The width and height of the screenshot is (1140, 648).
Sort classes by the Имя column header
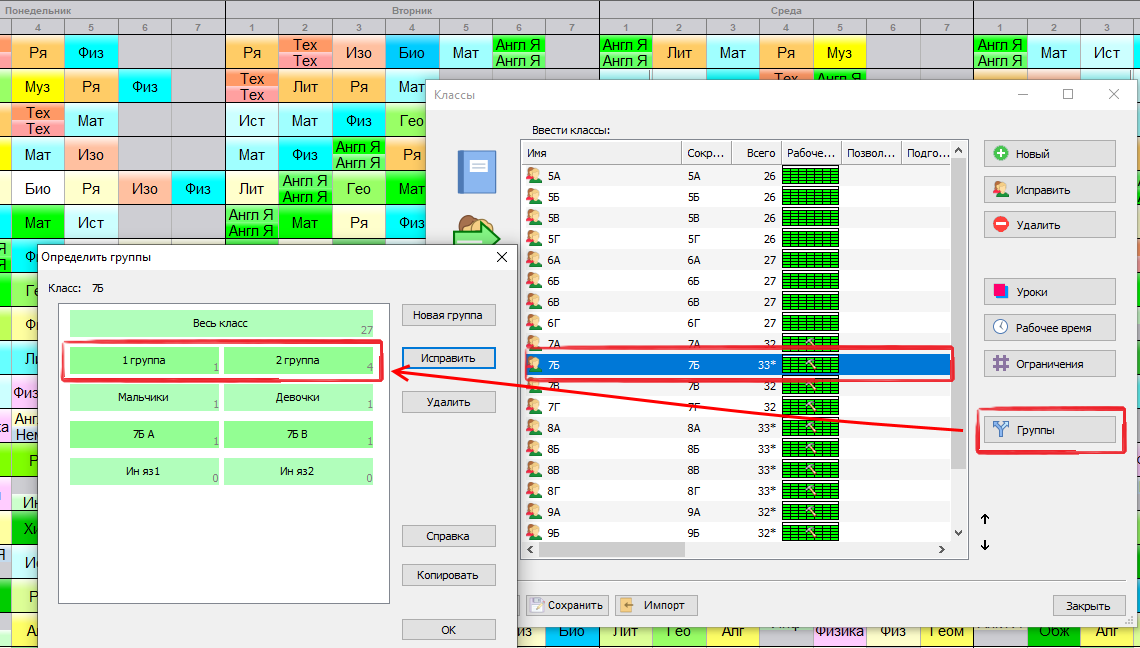pyautogui.click(x=600, y=153)
